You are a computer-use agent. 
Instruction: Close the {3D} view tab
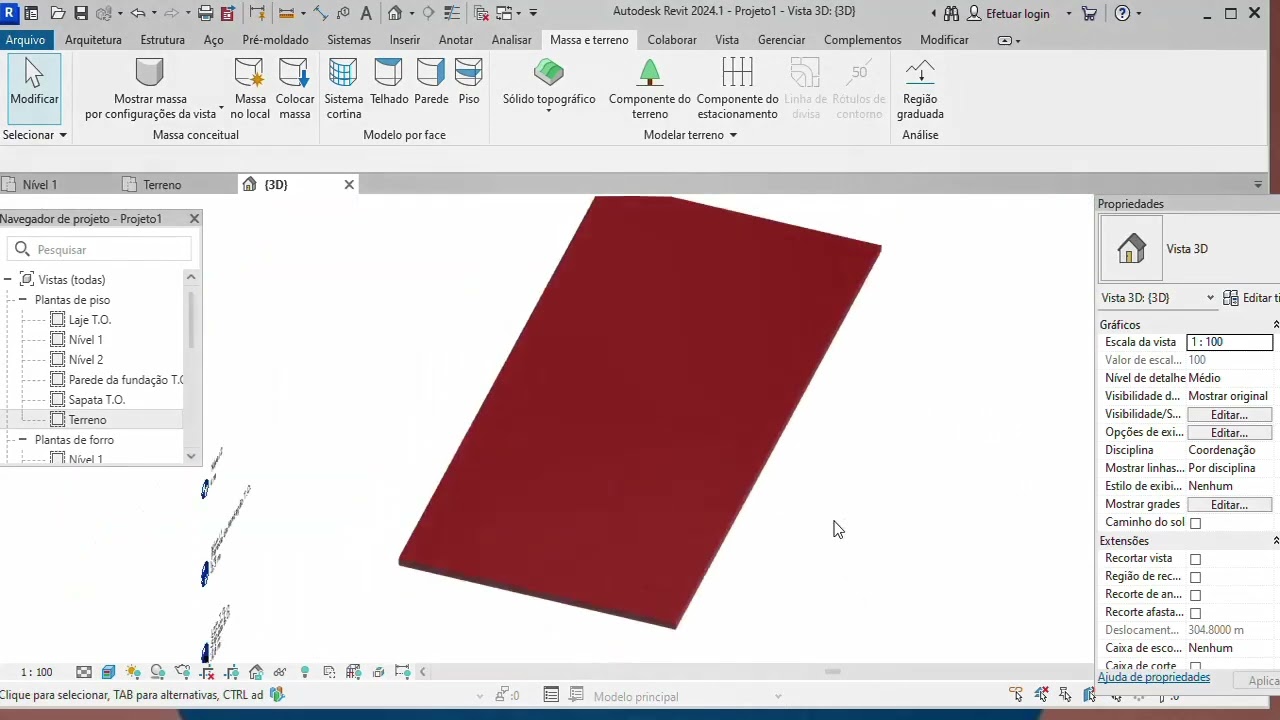[349, 185]
